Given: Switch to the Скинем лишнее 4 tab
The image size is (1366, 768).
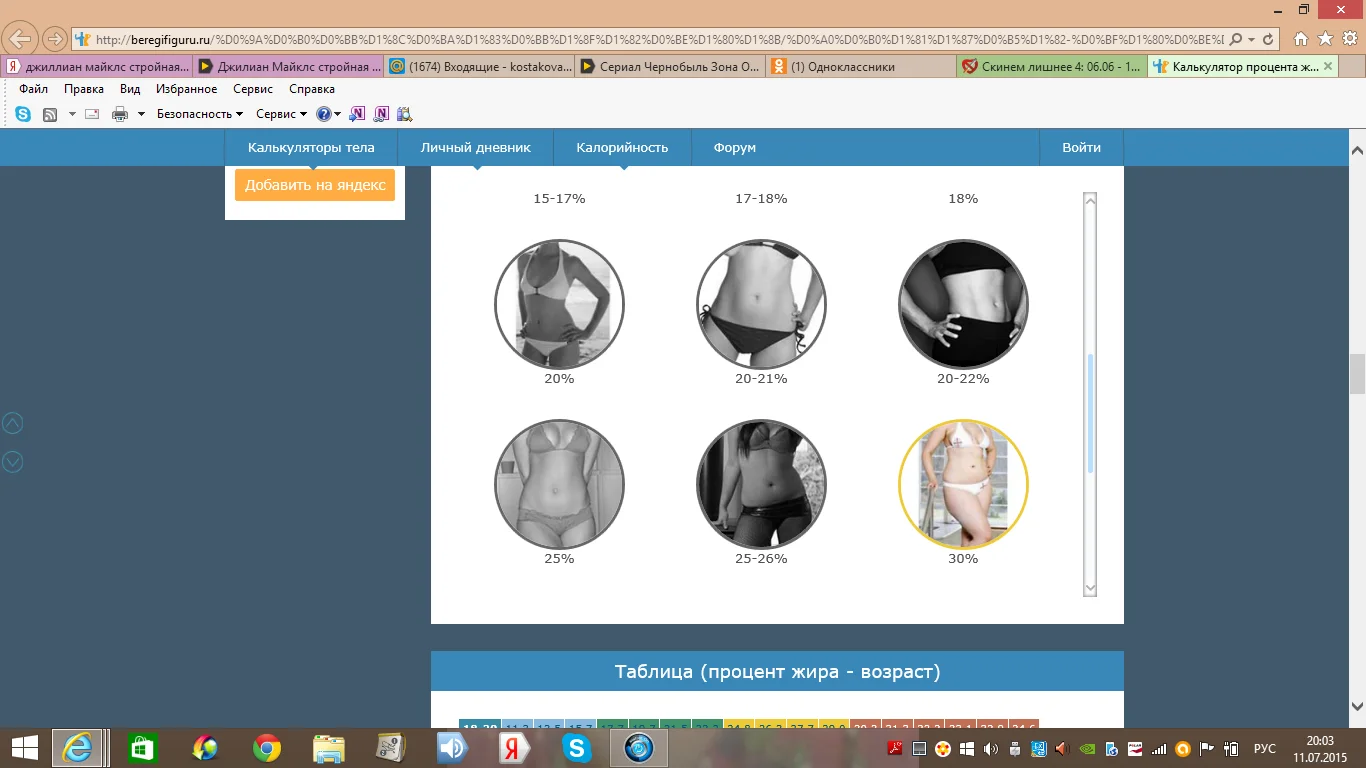Looking at the screenshot, I should tap(1050, 67).
